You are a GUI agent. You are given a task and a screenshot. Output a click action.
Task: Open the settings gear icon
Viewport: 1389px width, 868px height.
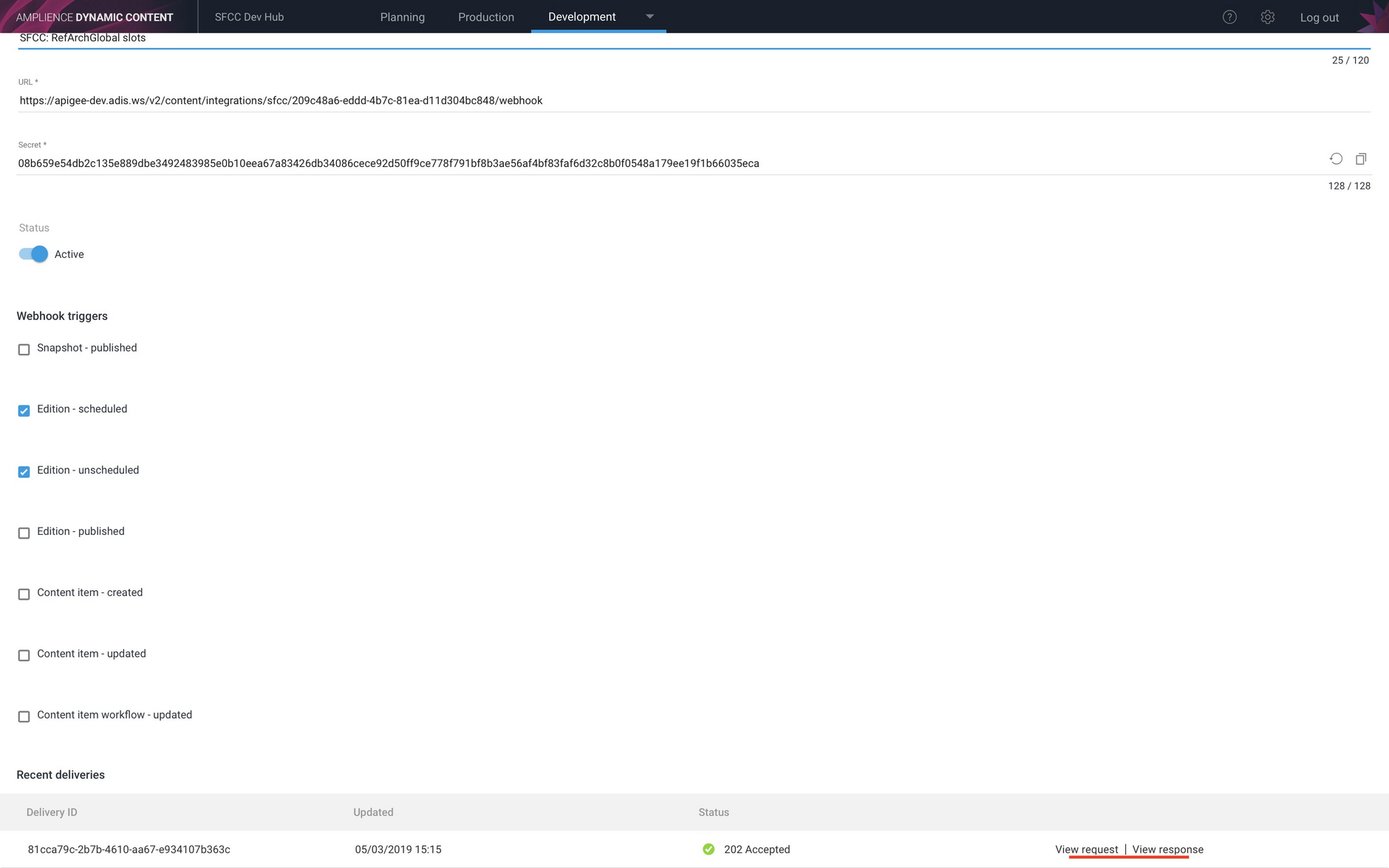click(1268, 17)
